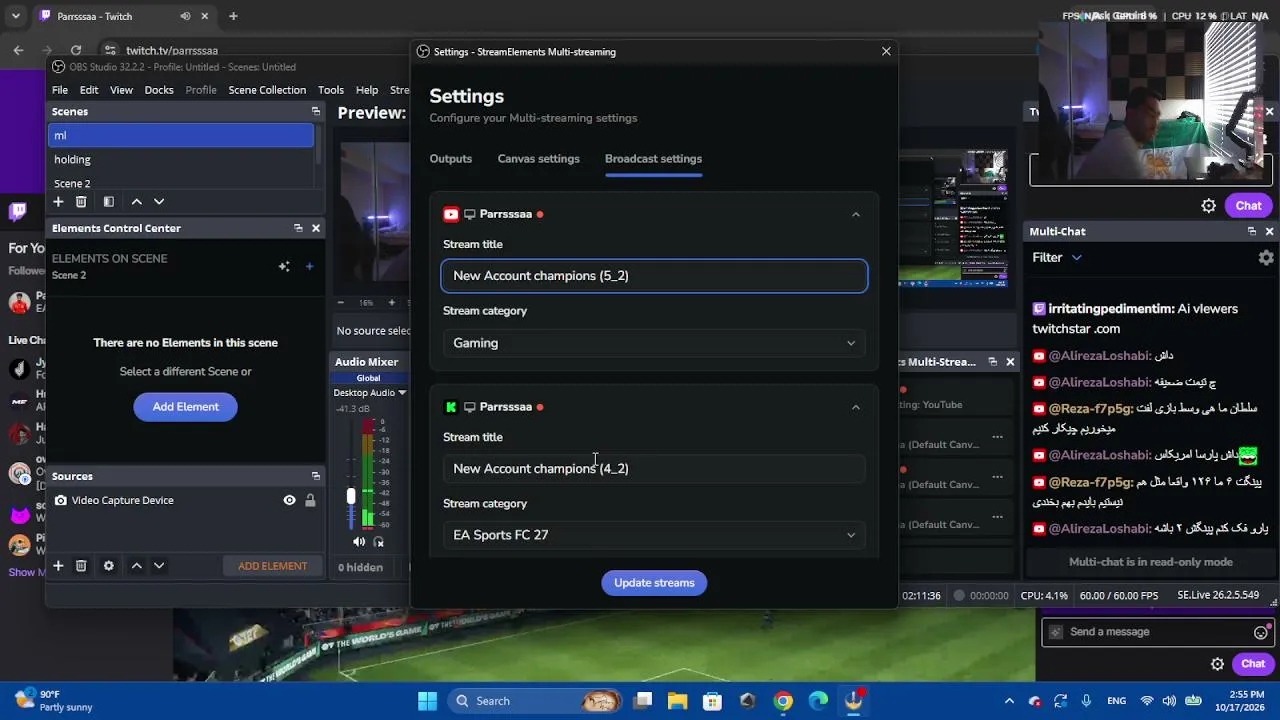Switch to the Outputs tab
The width and height of the screenshot is (1280, 720).
(x=451, y=159)
